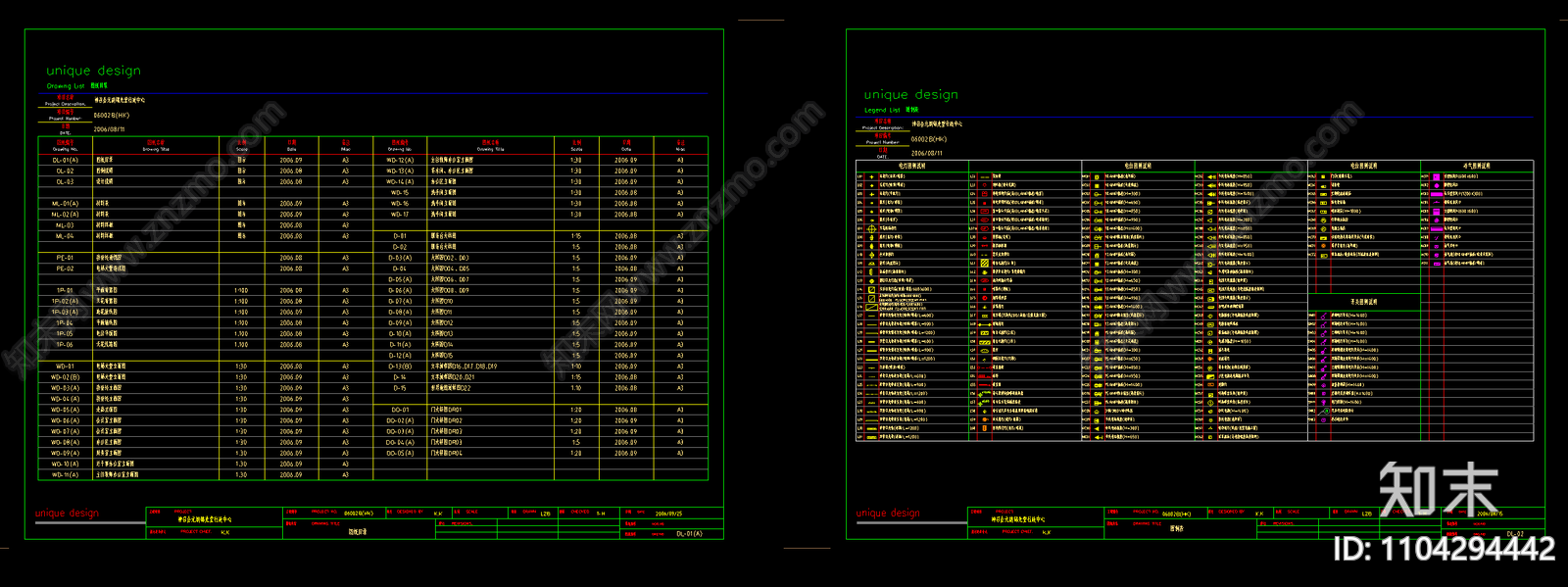The width and height of the screenshot is (1568, 587).
Task: Select drawing number ML-04
Action: 64,236
